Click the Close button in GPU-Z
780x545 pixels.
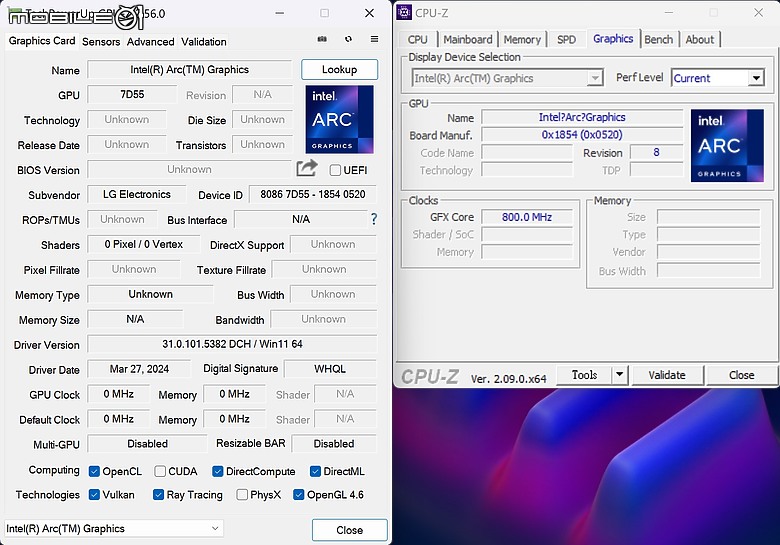pyautogui.click(x=349, y=530)
